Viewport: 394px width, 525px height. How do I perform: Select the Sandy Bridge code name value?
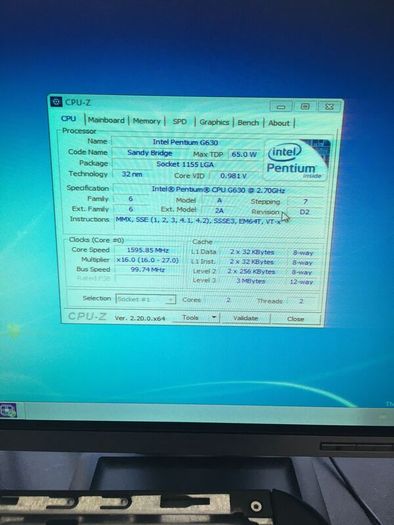(x=150, y=153)
